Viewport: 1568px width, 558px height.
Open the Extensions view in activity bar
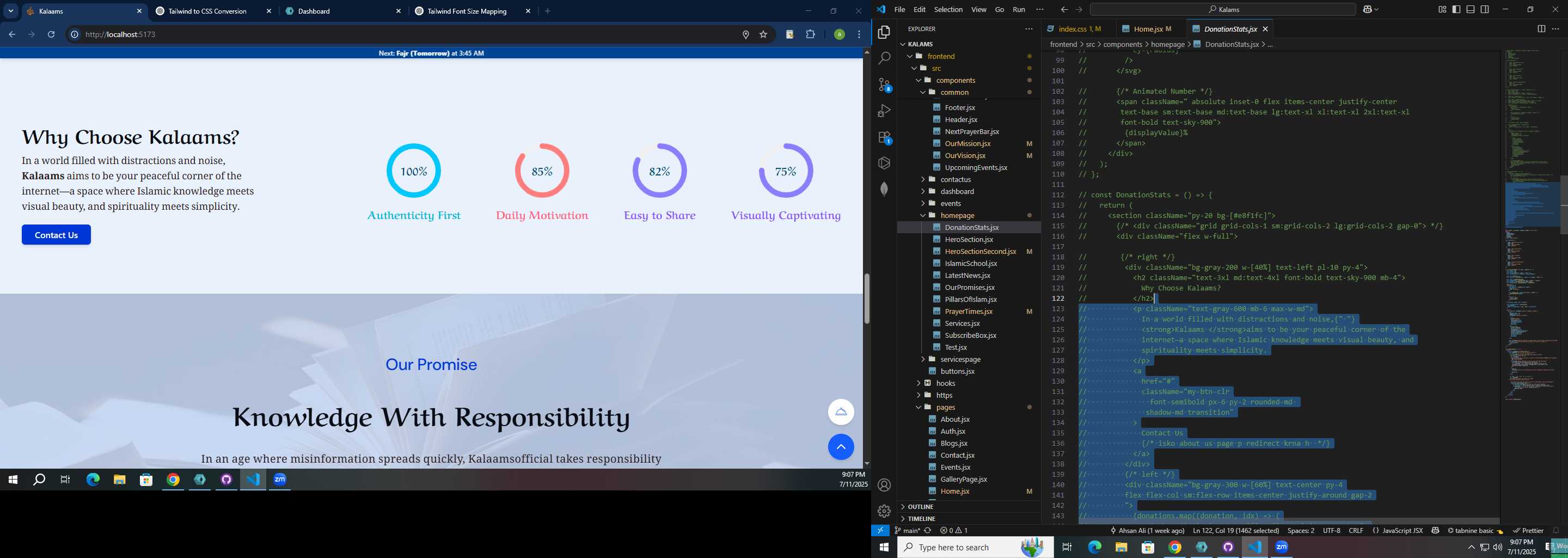click(x=884, y=137)
